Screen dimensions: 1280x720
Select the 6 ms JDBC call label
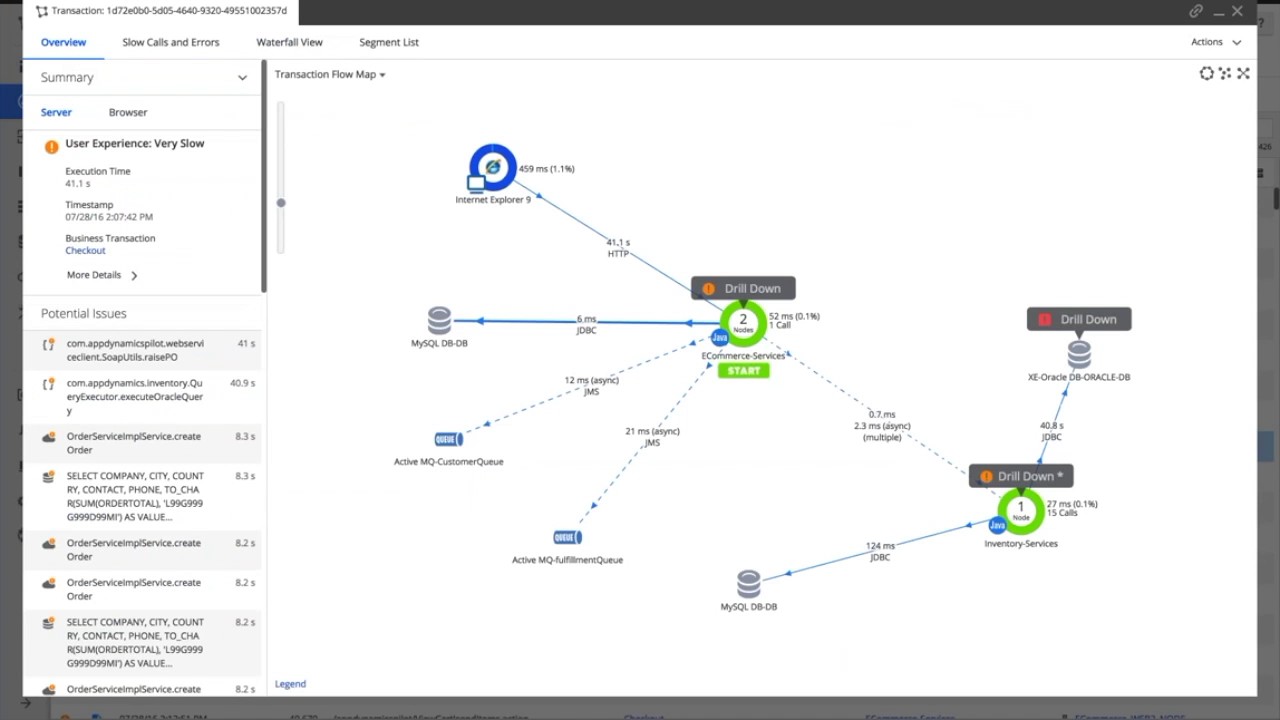[586, 324]
